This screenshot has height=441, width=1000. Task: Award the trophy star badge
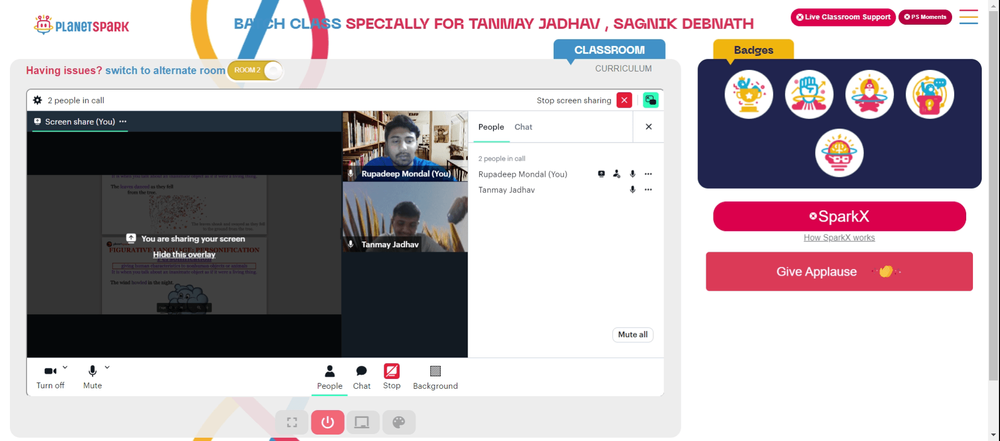[749, 94]
